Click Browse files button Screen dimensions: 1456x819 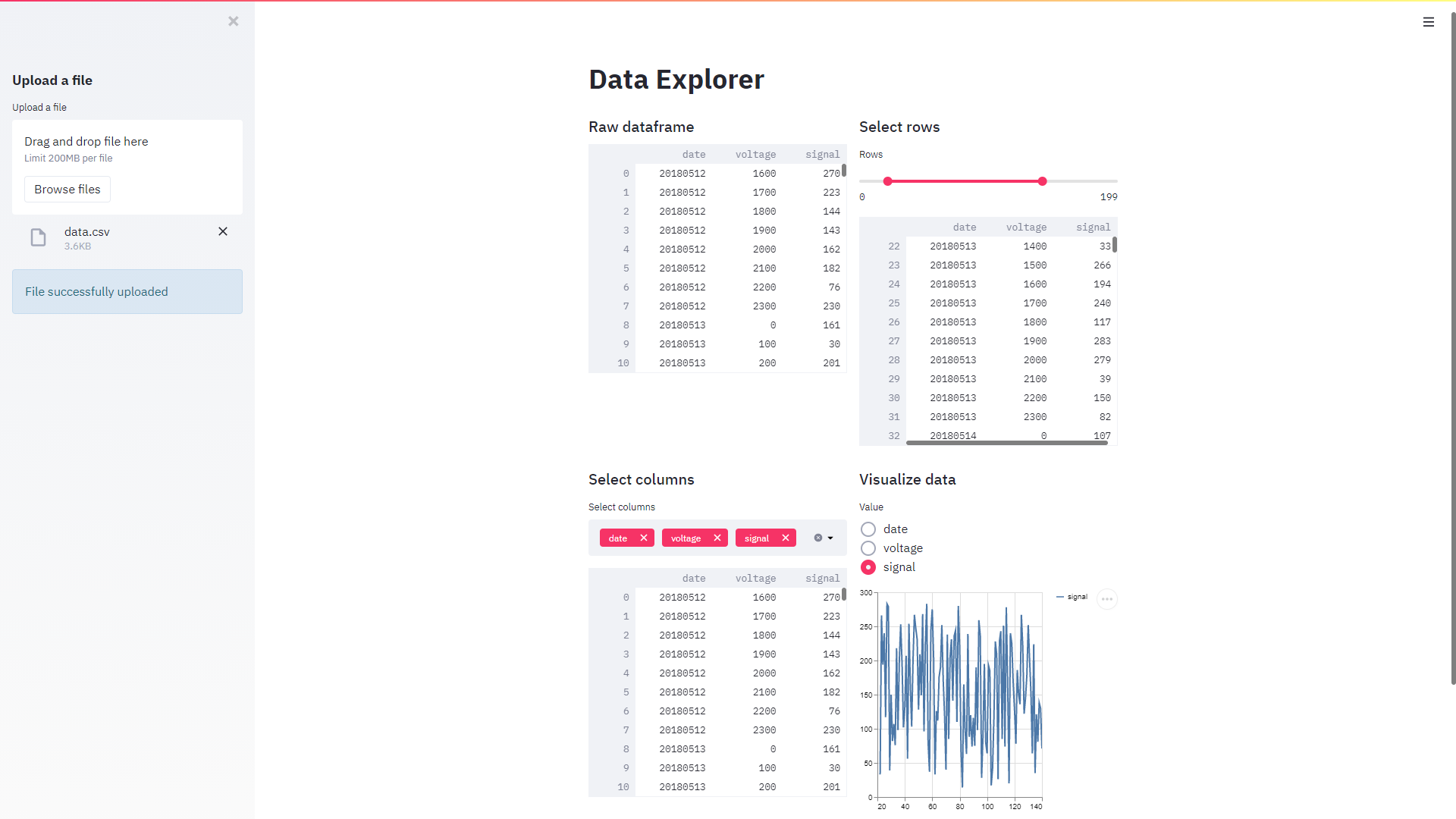(67, 190)
